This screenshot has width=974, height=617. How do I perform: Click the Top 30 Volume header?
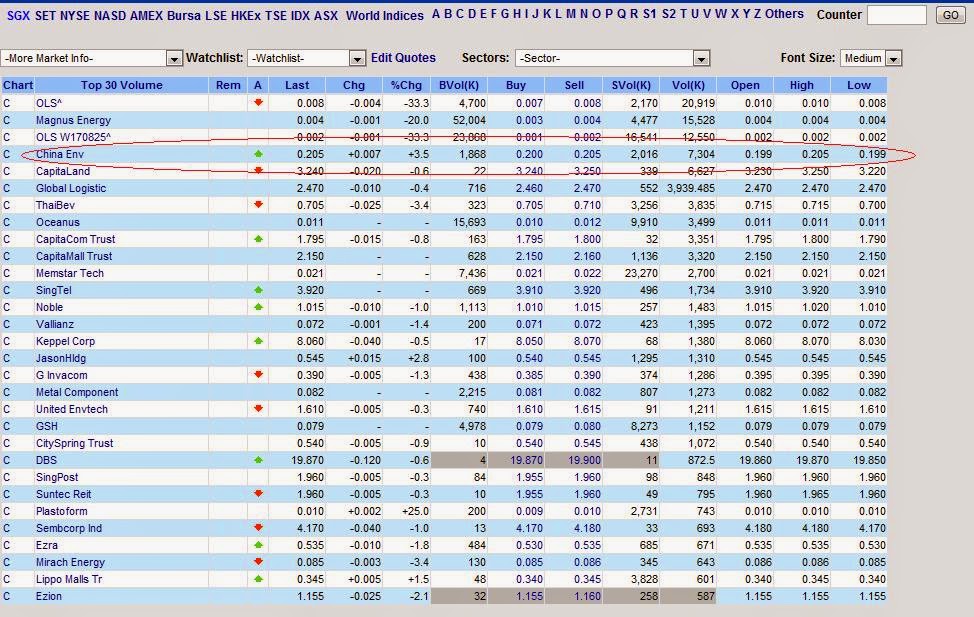(122, 85)
